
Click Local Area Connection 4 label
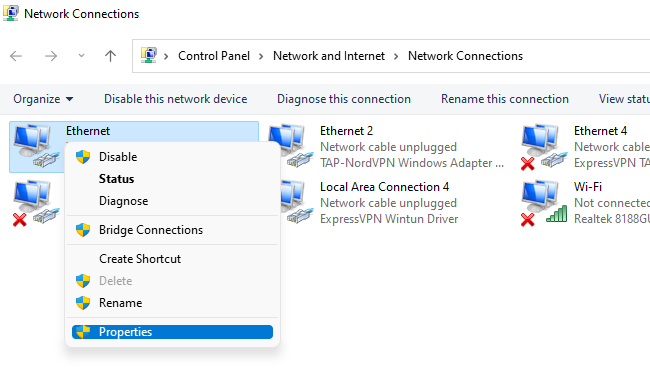pyautogui.click(x=384, y=187)
